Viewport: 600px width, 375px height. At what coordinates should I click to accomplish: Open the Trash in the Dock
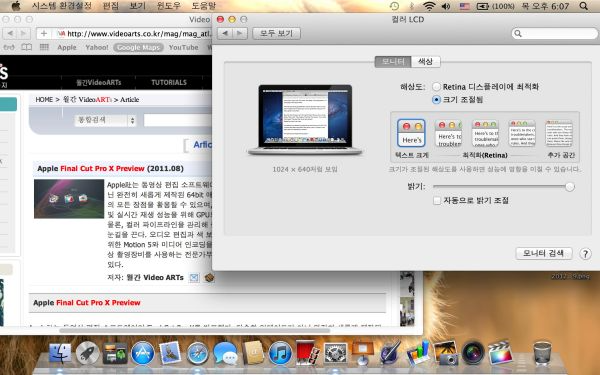(x=542, y=353)
